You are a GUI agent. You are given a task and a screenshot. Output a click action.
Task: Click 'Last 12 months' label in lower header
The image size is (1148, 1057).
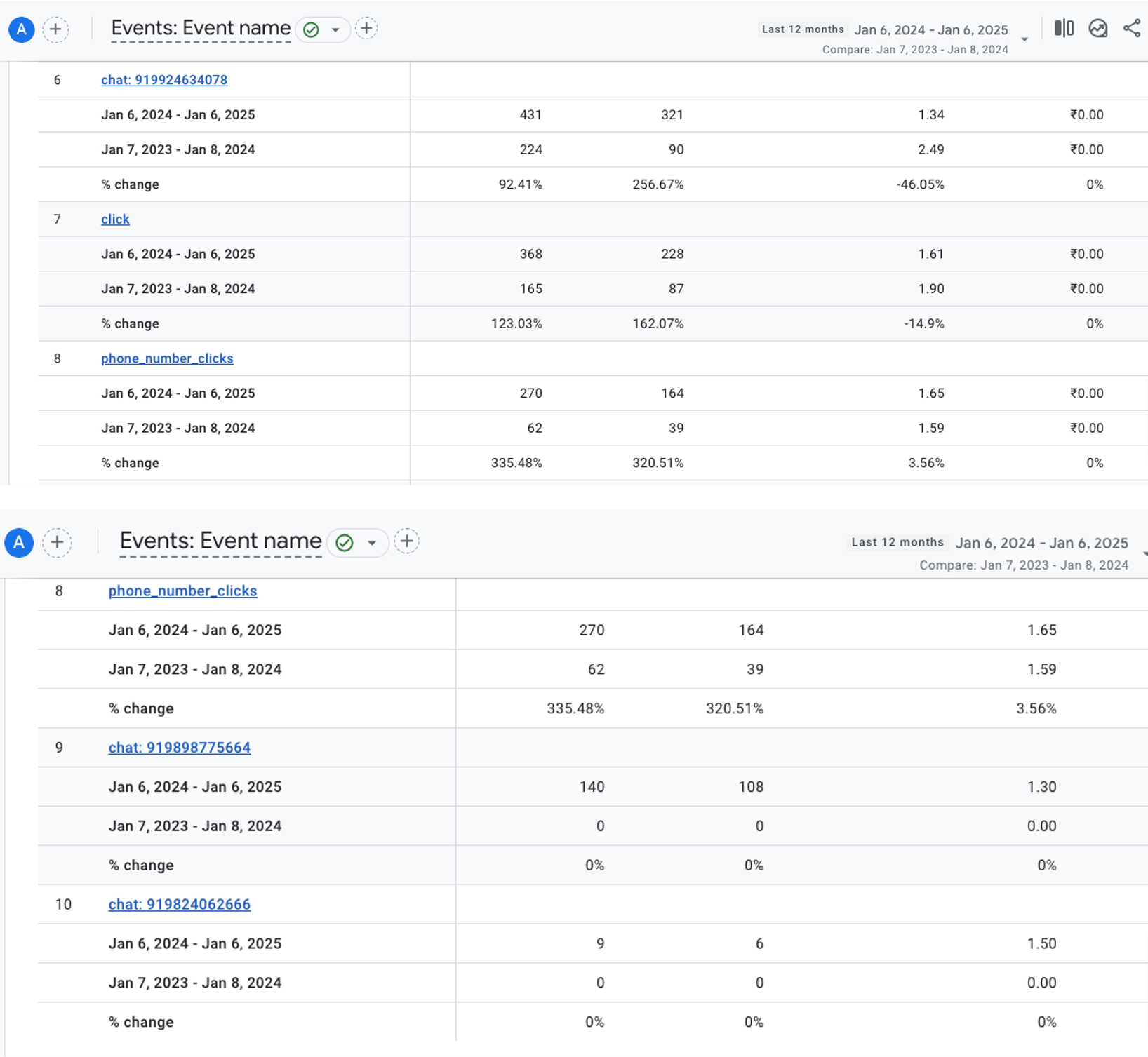[897, 542]
